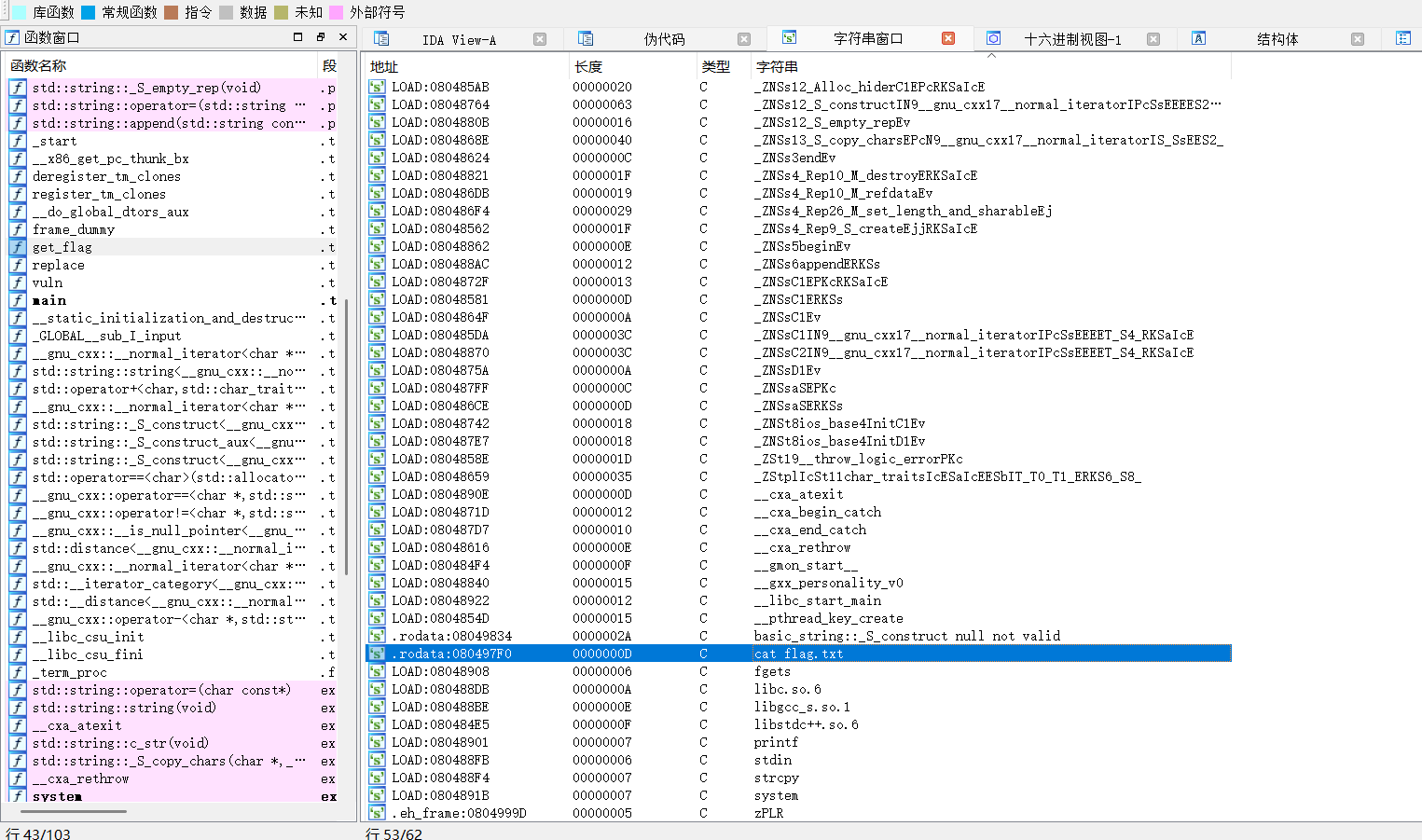Float the 函数窗口 panel
Screen dimensions: 1422x840
[321, 37]
